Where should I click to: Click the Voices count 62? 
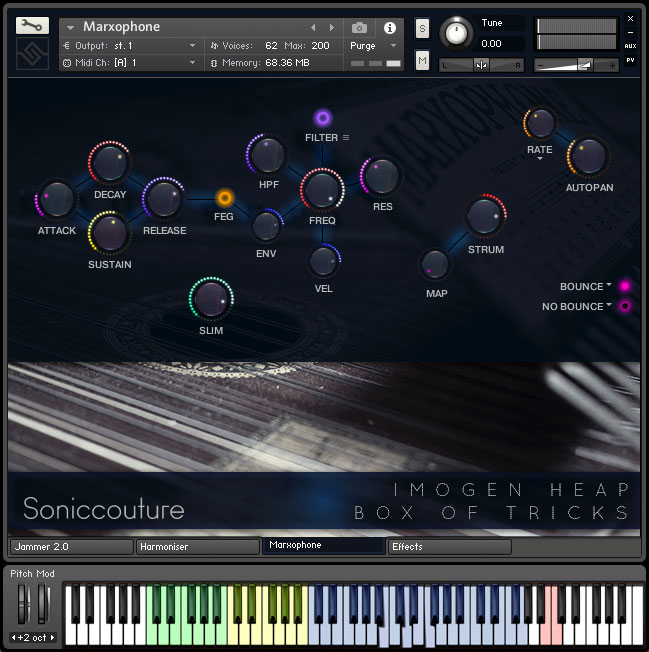pos(271,46)
